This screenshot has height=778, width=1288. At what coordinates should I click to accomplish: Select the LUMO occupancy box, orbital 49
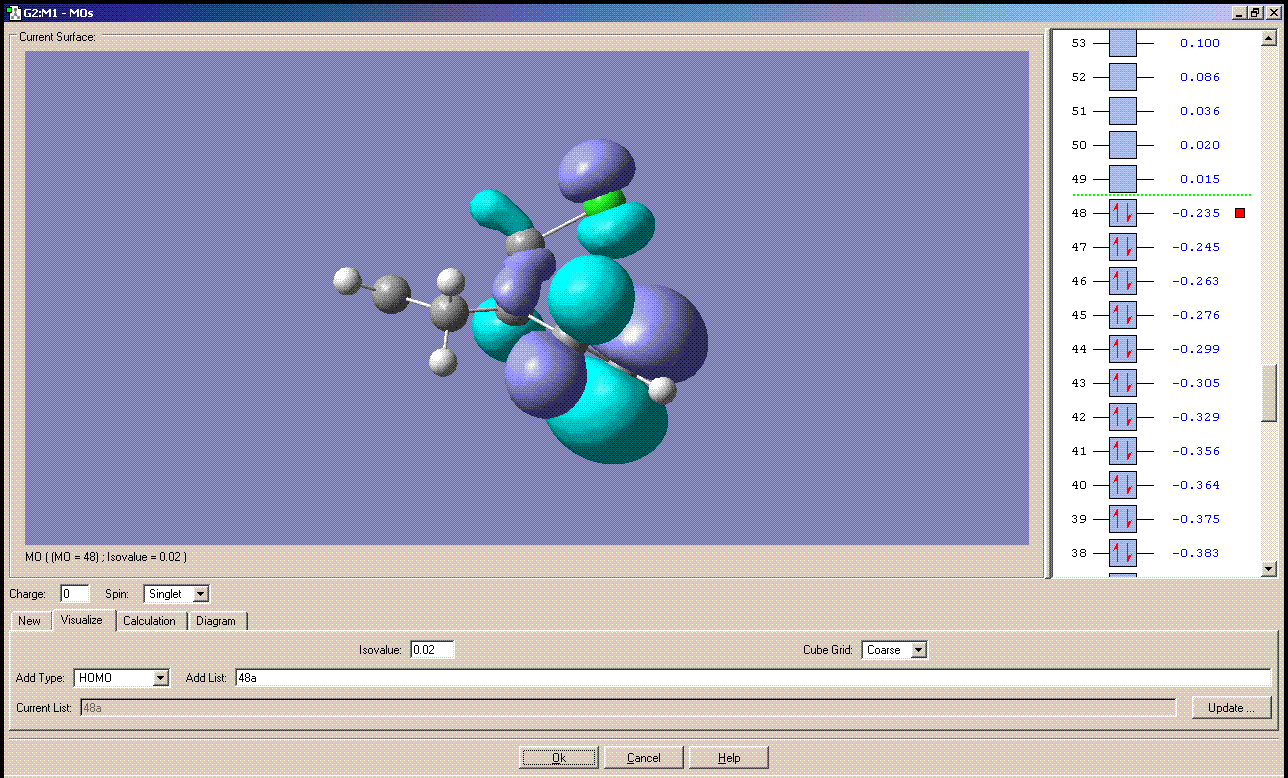[1123, 179]
